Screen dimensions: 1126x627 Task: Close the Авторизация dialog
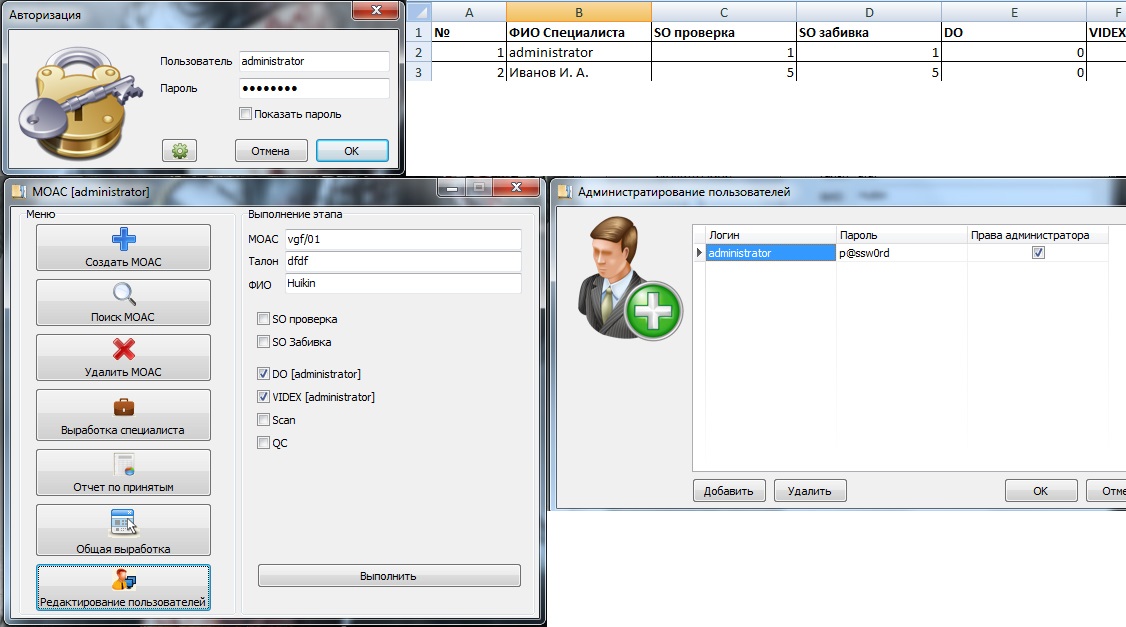point(376,11)
